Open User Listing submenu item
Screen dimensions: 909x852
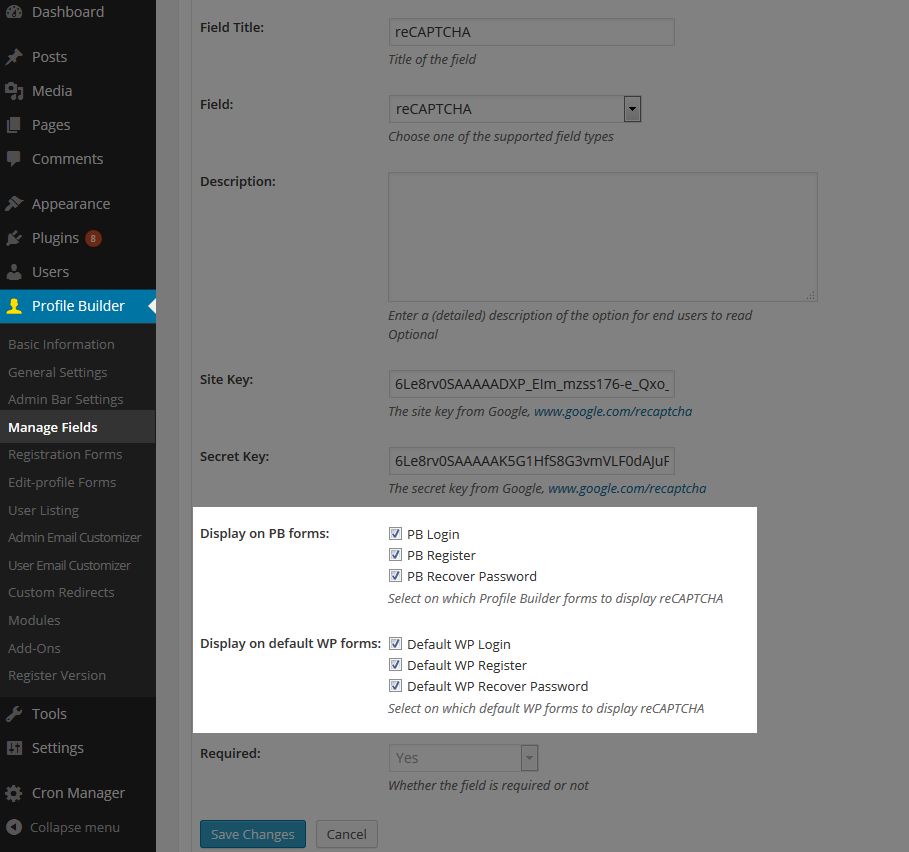43,510
